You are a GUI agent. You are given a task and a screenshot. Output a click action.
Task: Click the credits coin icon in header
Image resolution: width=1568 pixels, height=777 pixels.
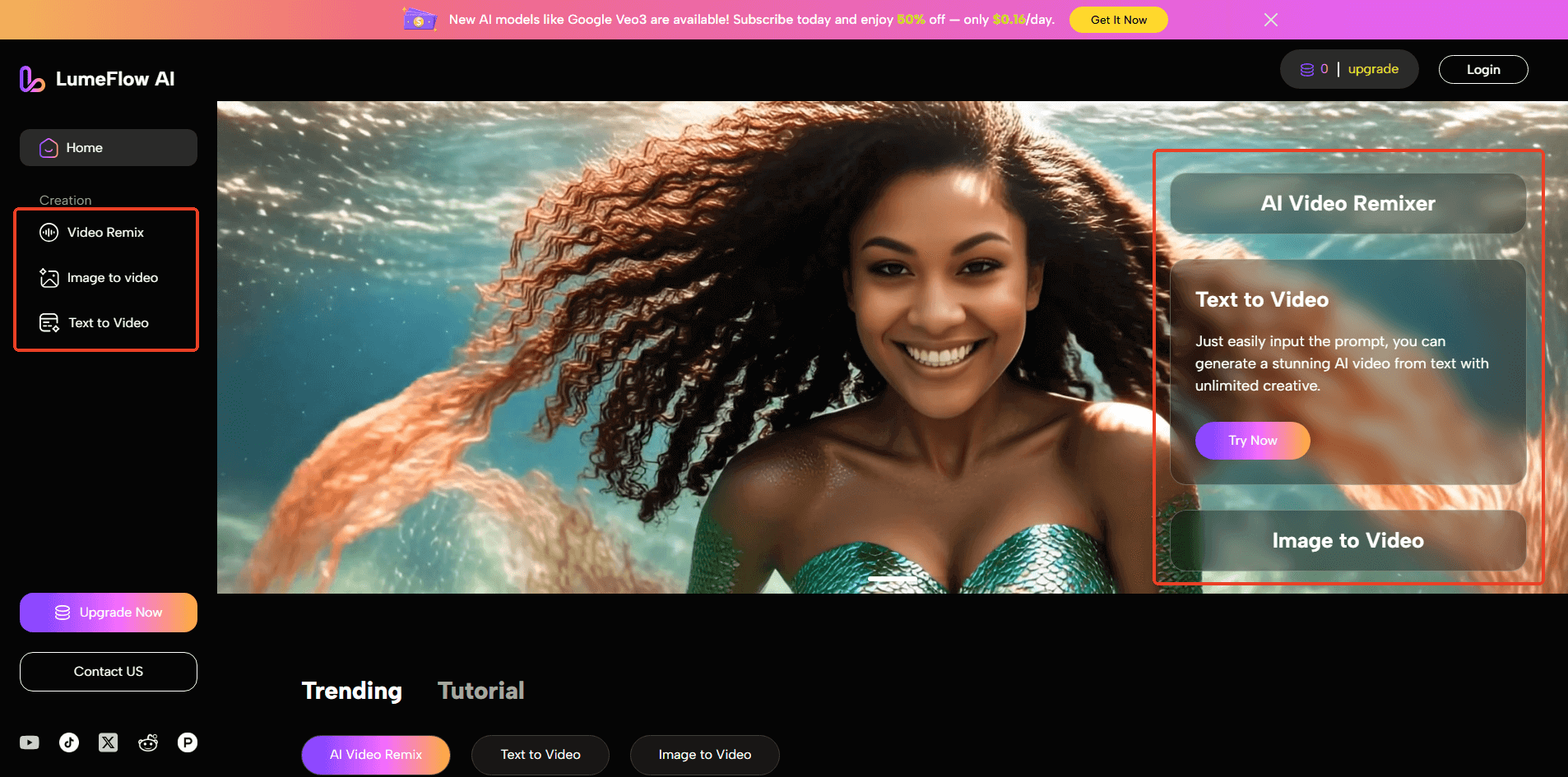click(x=1306, y=70)
